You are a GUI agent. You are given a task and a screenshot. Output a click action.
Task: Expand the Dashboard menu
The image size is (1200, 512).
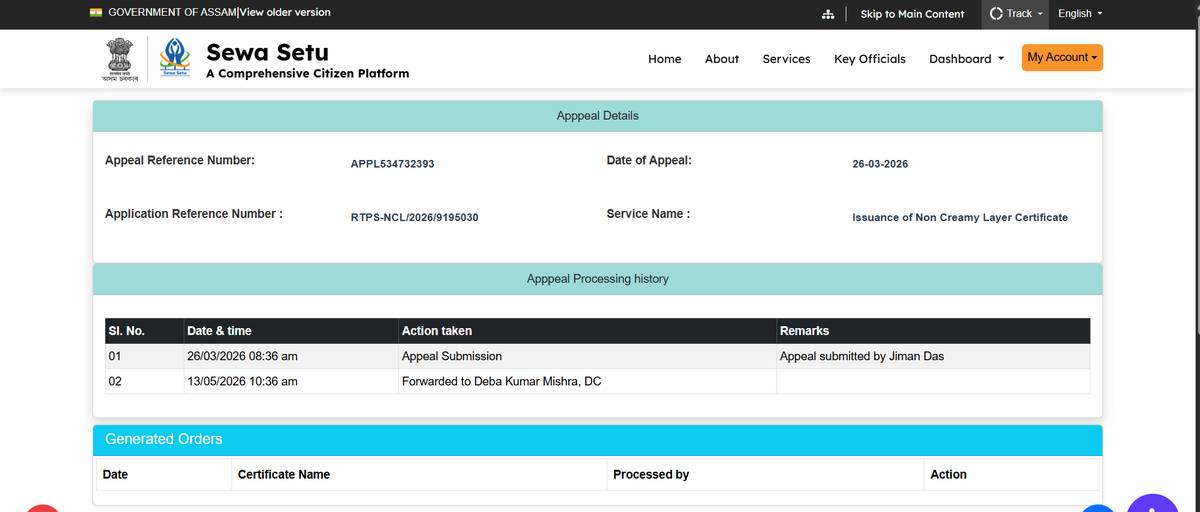(x=966, y=59)
